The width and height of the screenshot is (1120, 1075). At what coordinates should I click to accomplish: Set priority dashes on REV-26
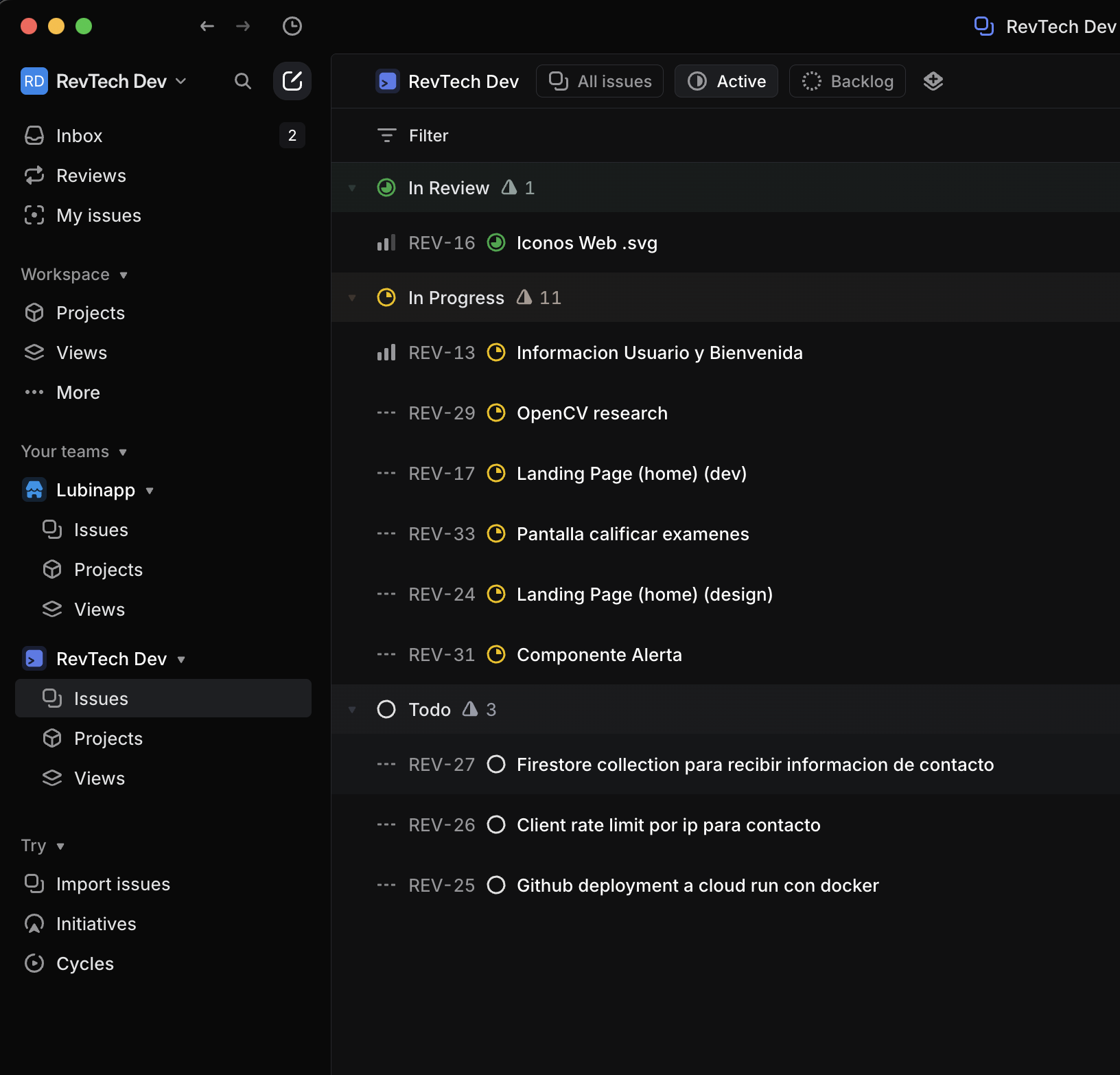click(x=386, y=825)
